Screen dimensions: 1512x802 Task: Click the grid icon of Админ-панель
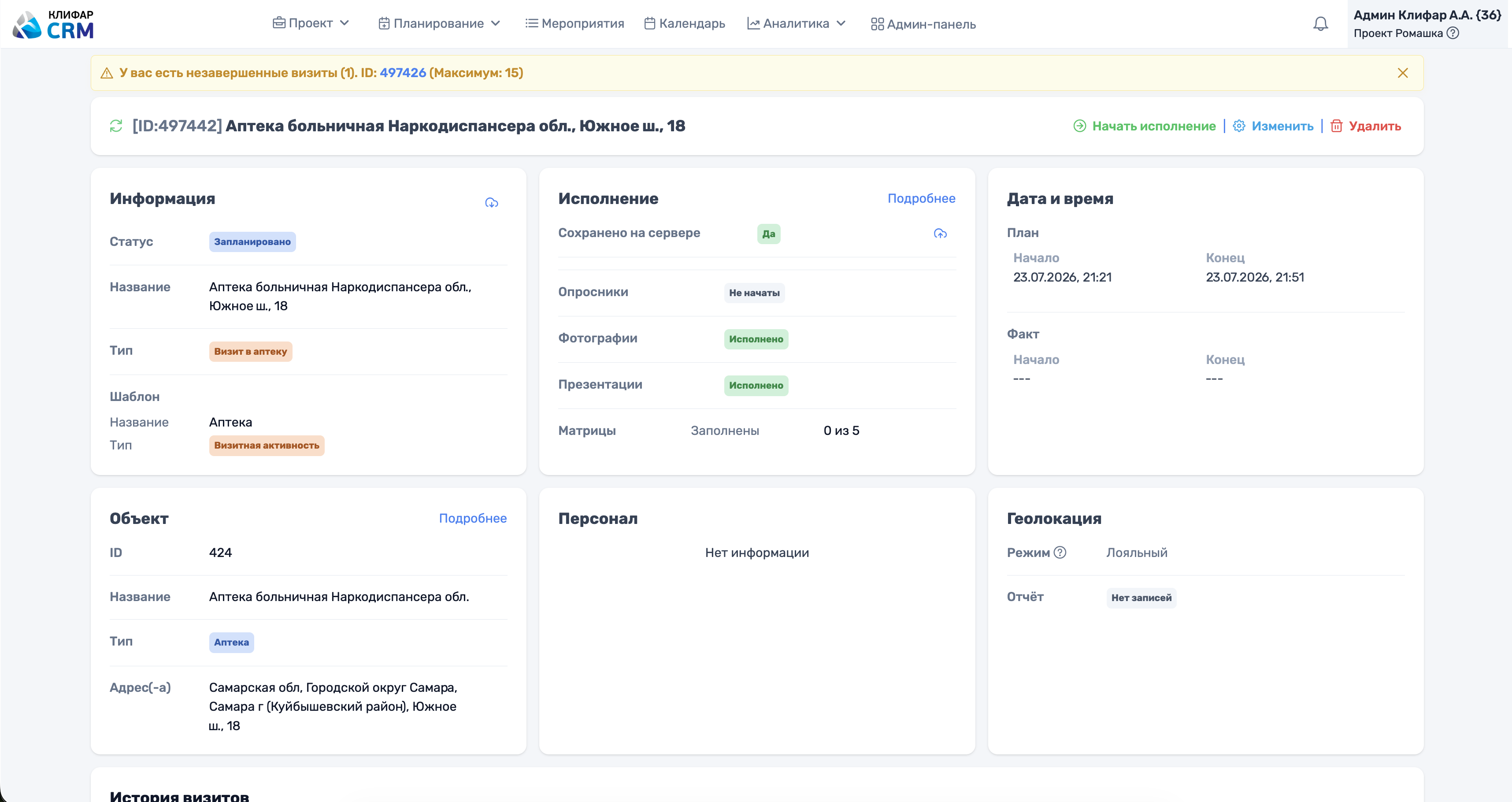pos(878,24)
